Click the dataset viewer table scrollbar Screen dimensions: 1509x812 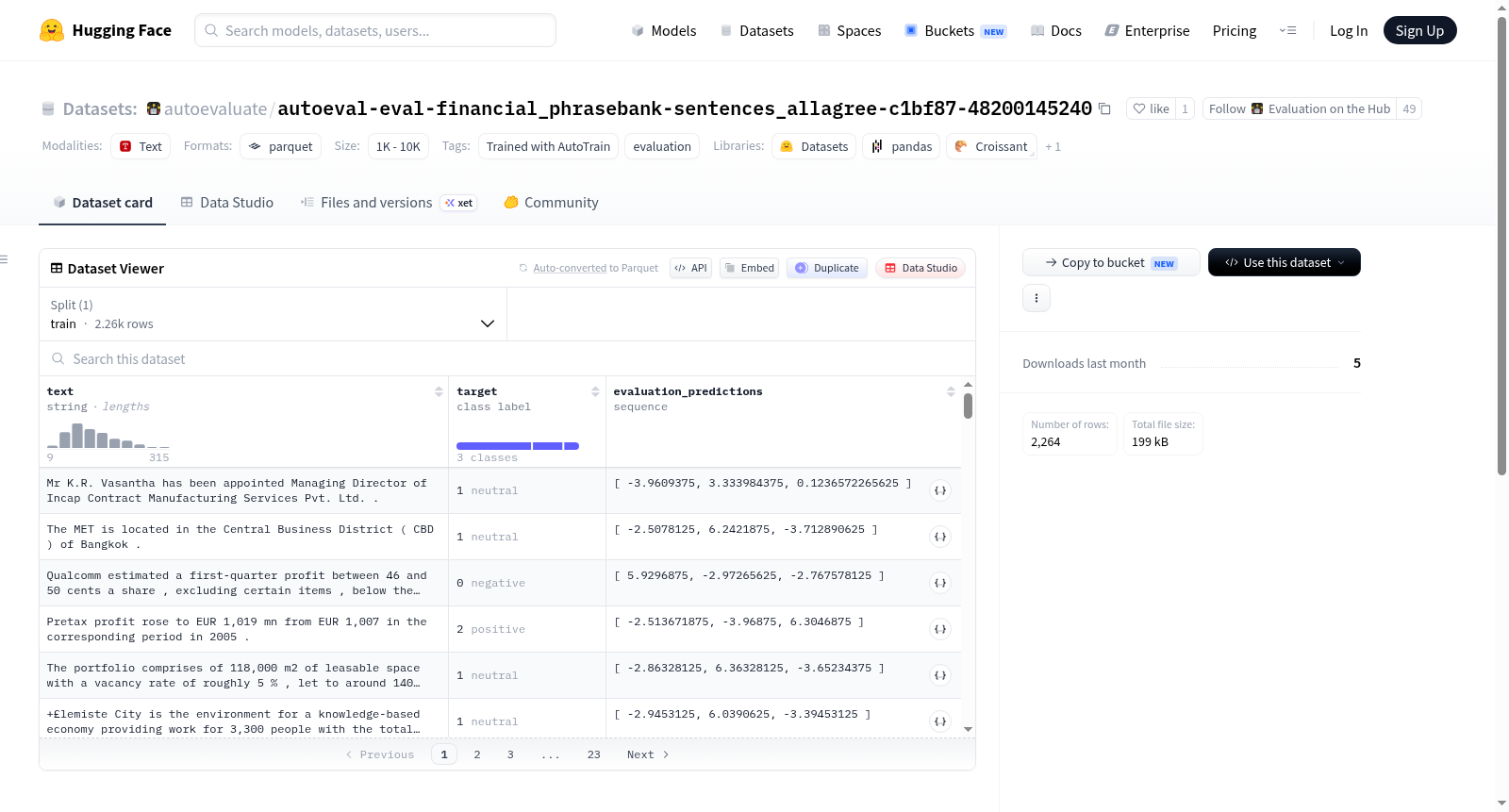968,406
